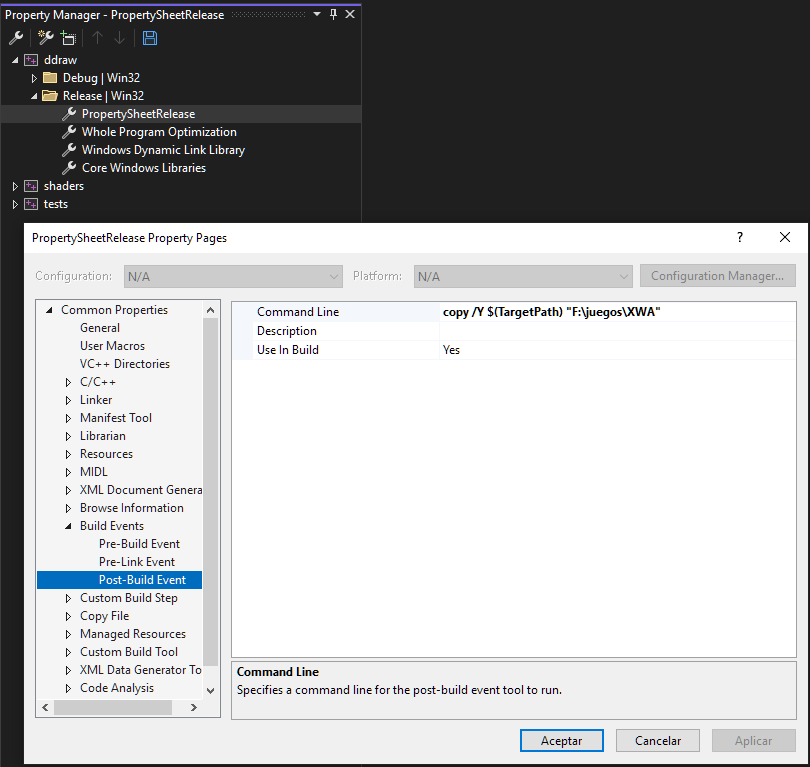Click the Use In Build value Yes
Viewport: 810px width, 767px height.
pyautogui.click(x=617, y=350)
